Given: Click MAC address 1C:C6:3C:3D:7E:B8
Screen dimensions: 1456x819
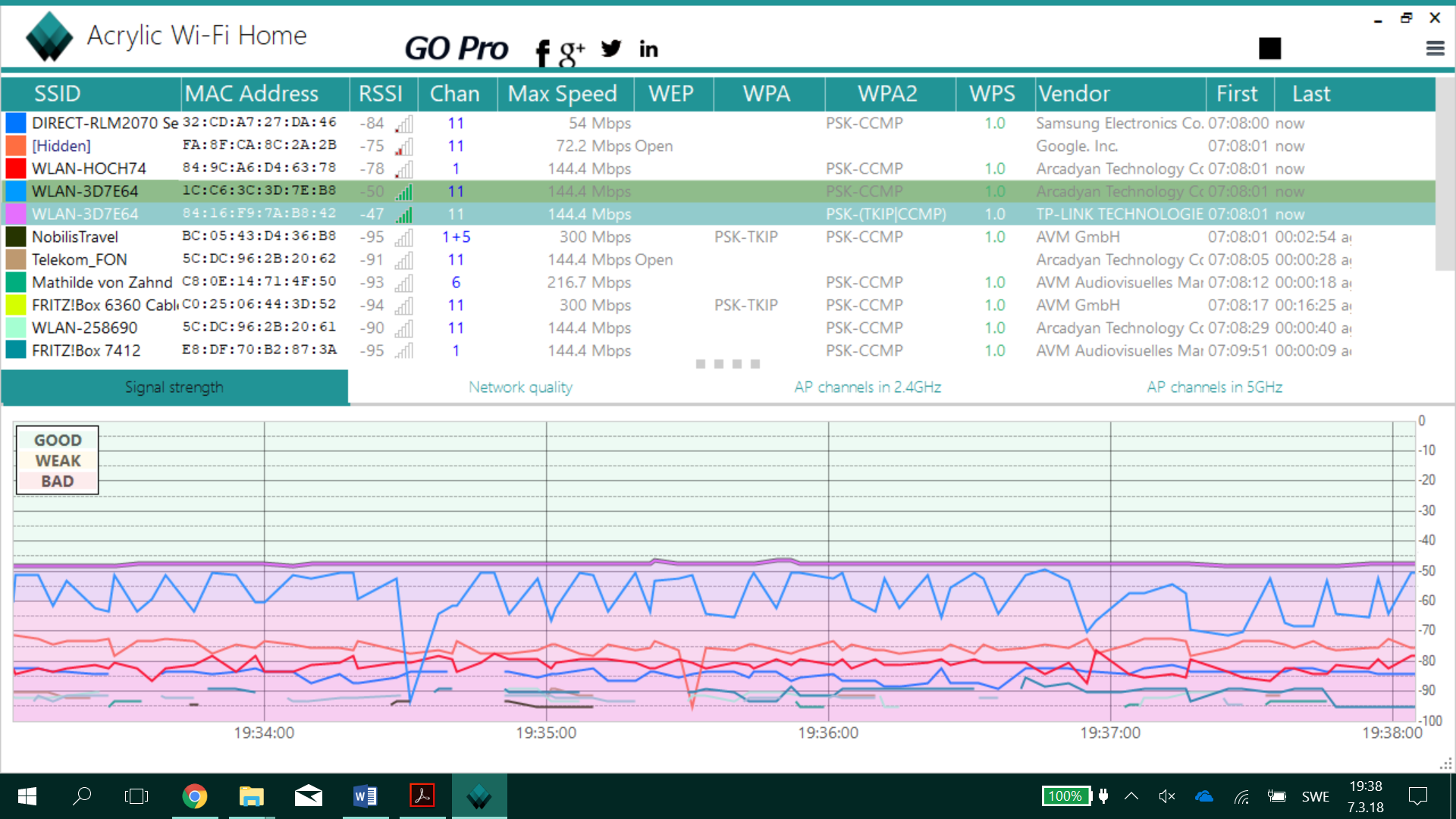Looking at the screenshot, I should pyautogui.click(x=259, y=190).
